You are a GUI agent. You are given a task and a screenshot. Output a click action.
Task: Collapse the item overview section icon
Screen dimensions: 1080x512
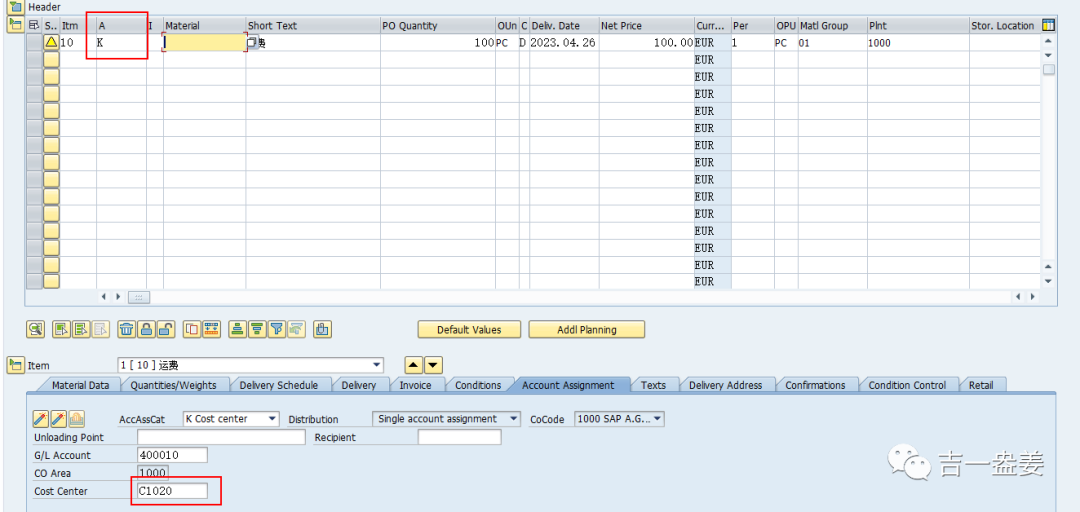coord(15,25)
